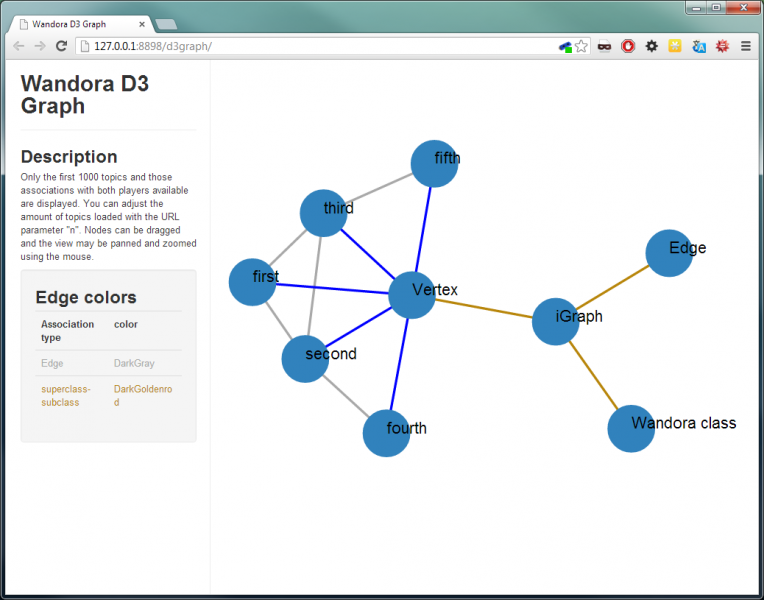The width and height of the screenshot is (764, 600).
Task: Reload the page with the refresh button
Action: 61,46
